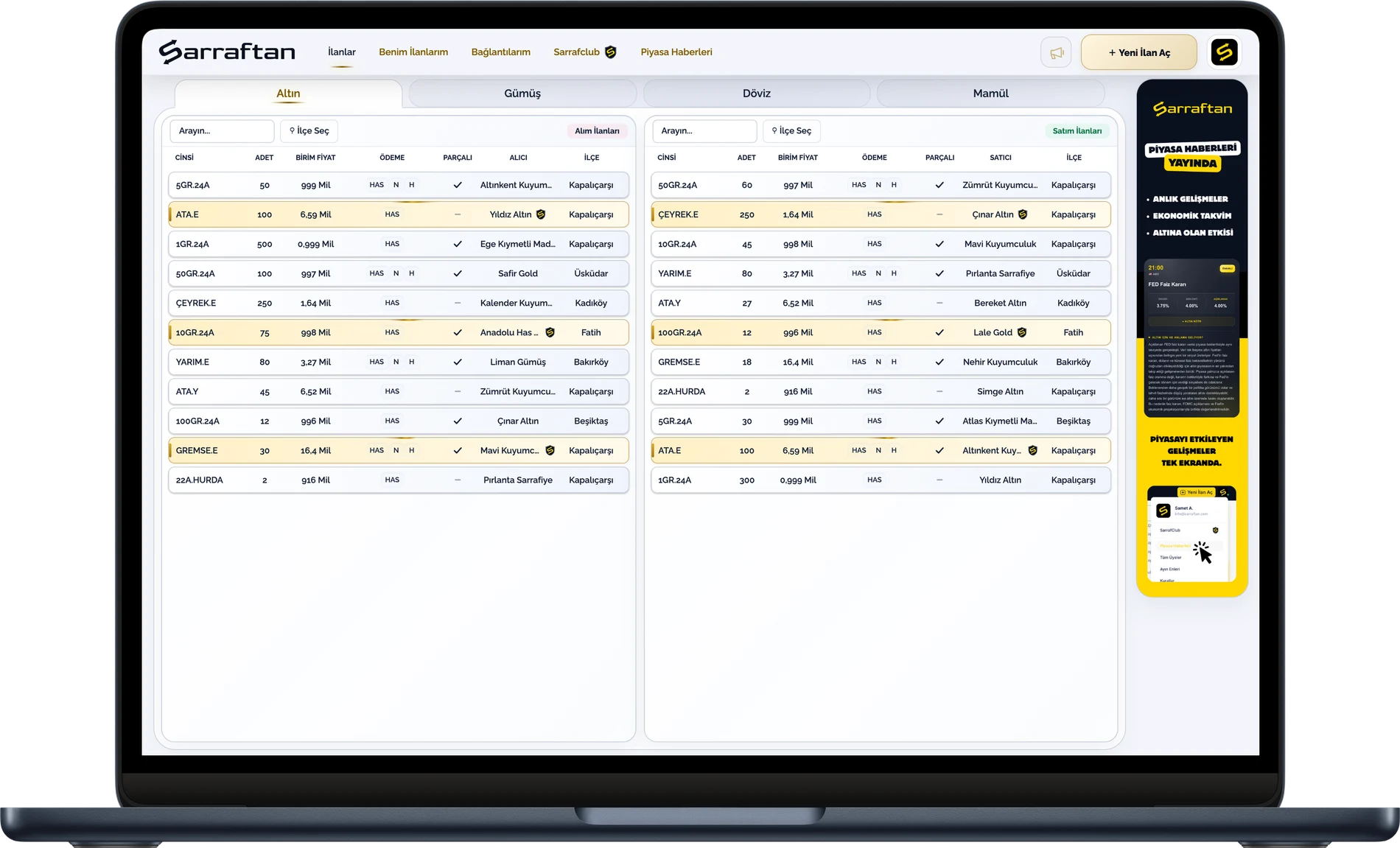Select the N payment tag in buy YARIM.E row
The image size is (1400, 848).
click(x=396, y=362)
